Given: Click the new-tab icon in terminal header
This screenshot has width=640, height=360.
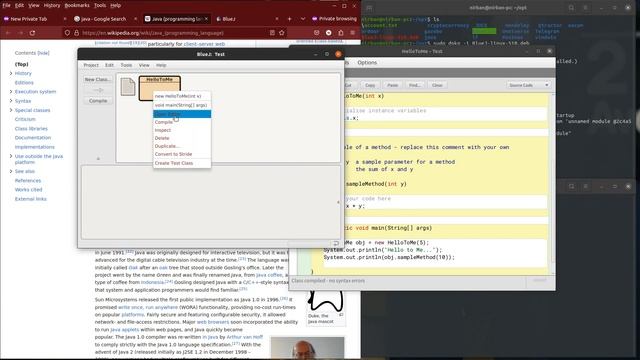Looking at the screenshot, I should click(x=369, y=7).
